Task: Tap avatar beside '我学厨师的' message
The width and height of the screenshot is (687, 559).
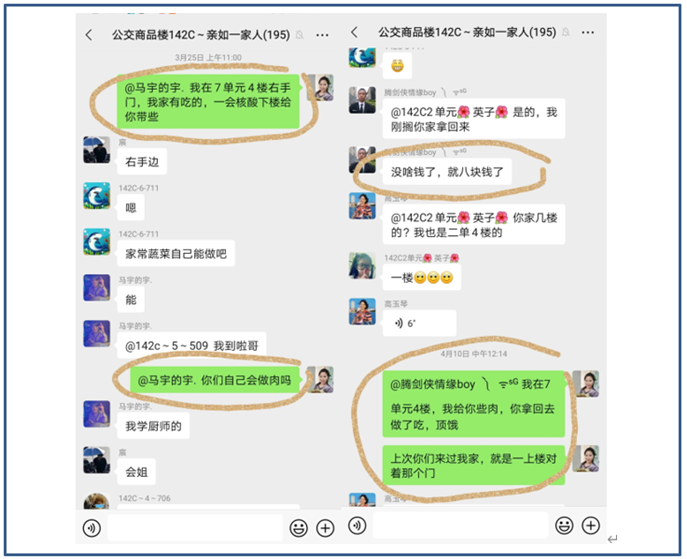Action: [x=96, y=414]
